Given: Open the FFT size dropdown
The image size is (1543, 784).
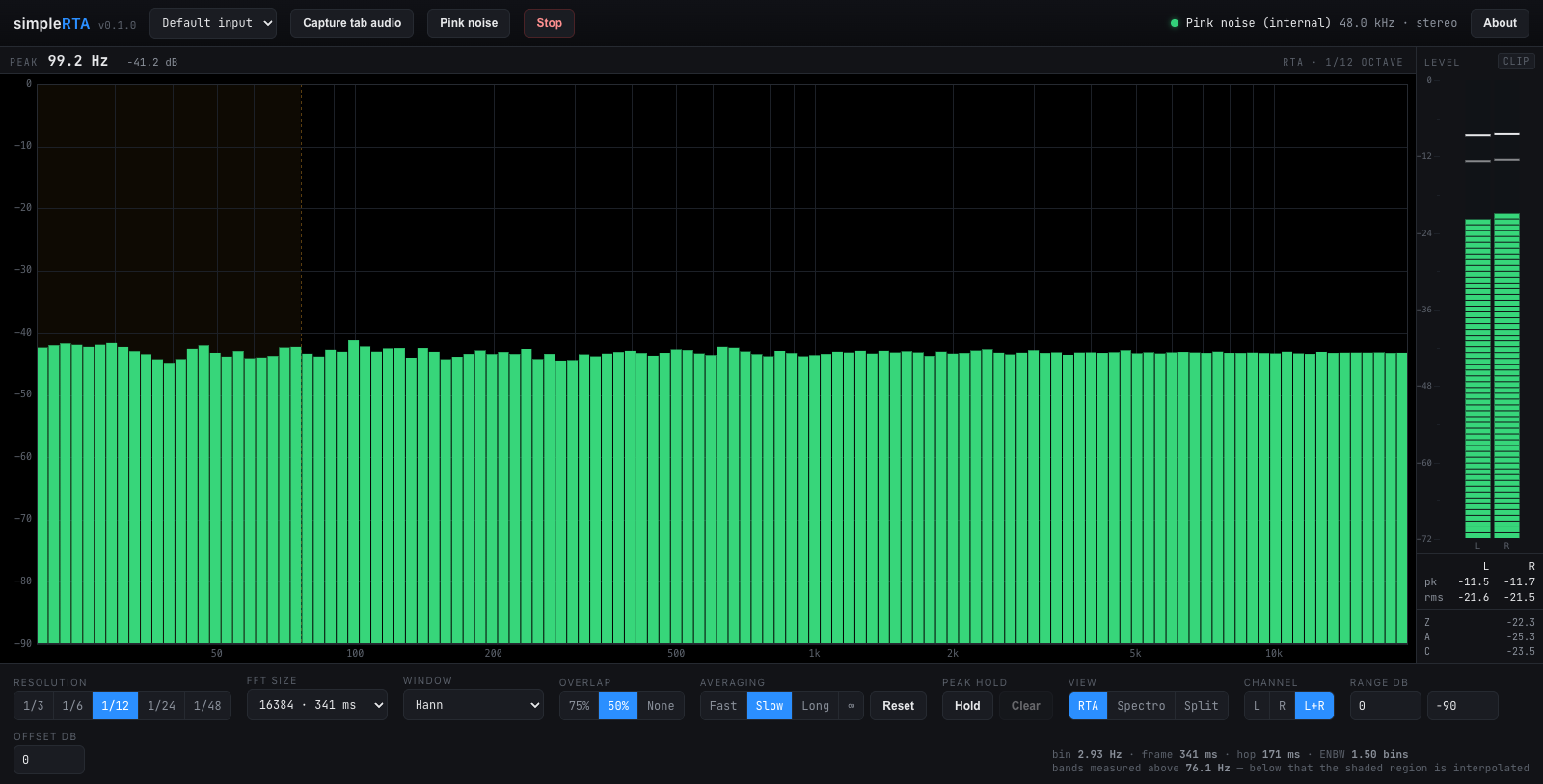Looking at the screenshot, I should (317, 705).
